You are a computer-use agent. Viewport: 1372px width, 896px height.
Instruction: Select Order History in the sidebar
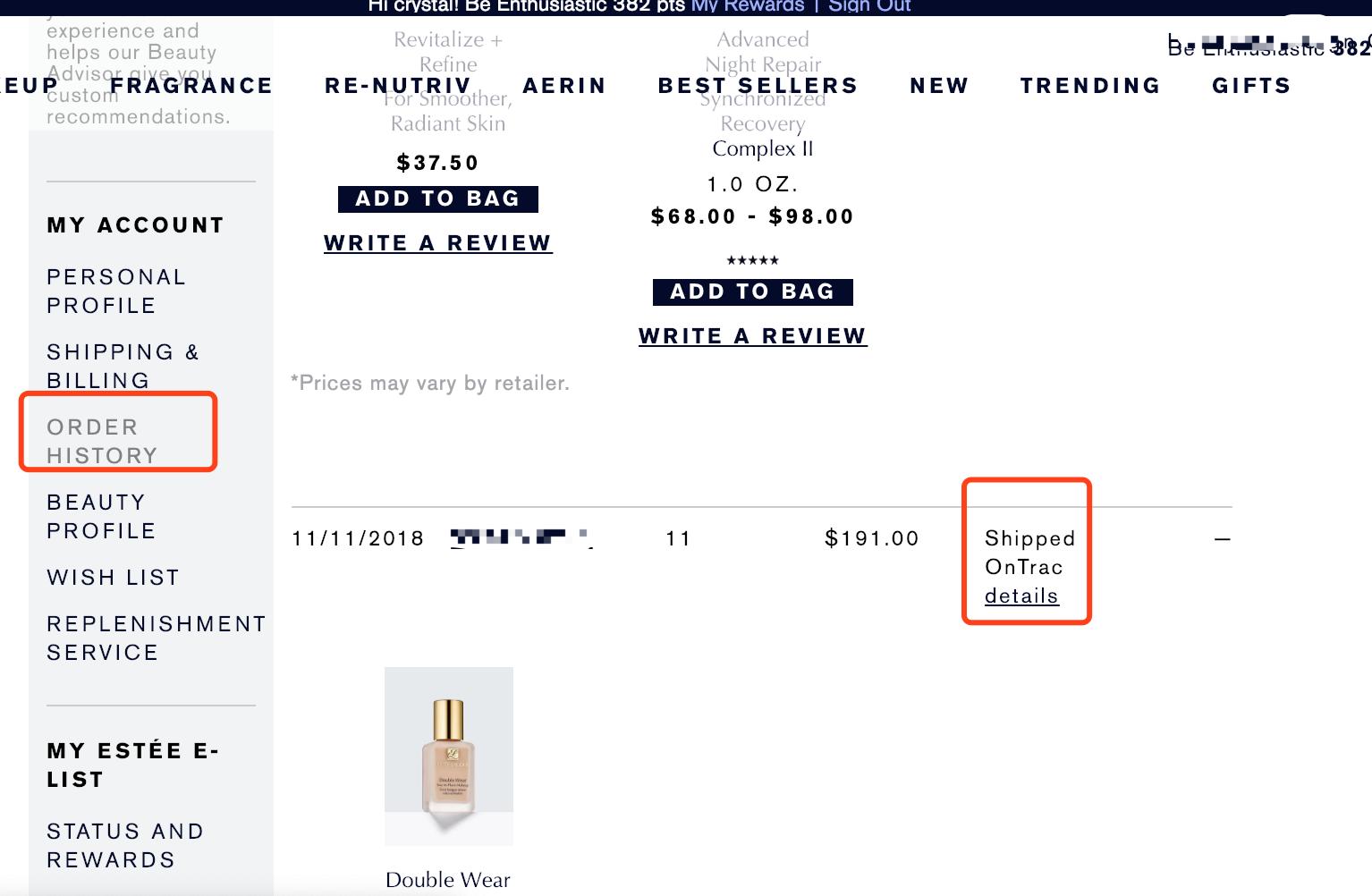pos(102,442)
